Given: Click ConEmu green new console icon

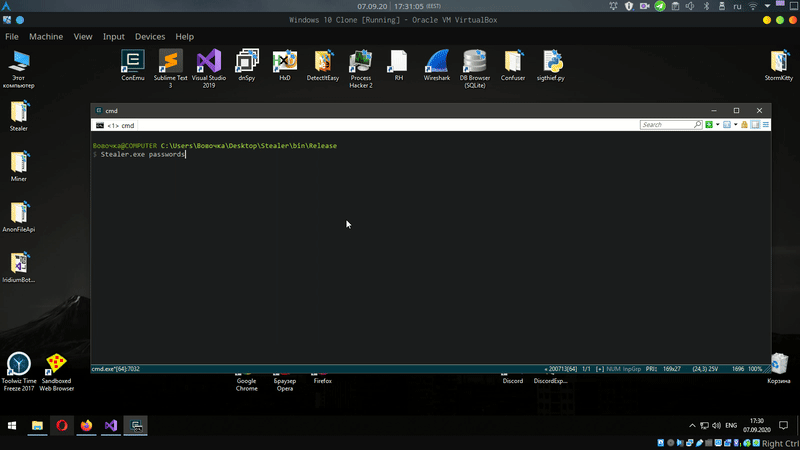Looking at the screenshot, I should click(x=709, y=124).
